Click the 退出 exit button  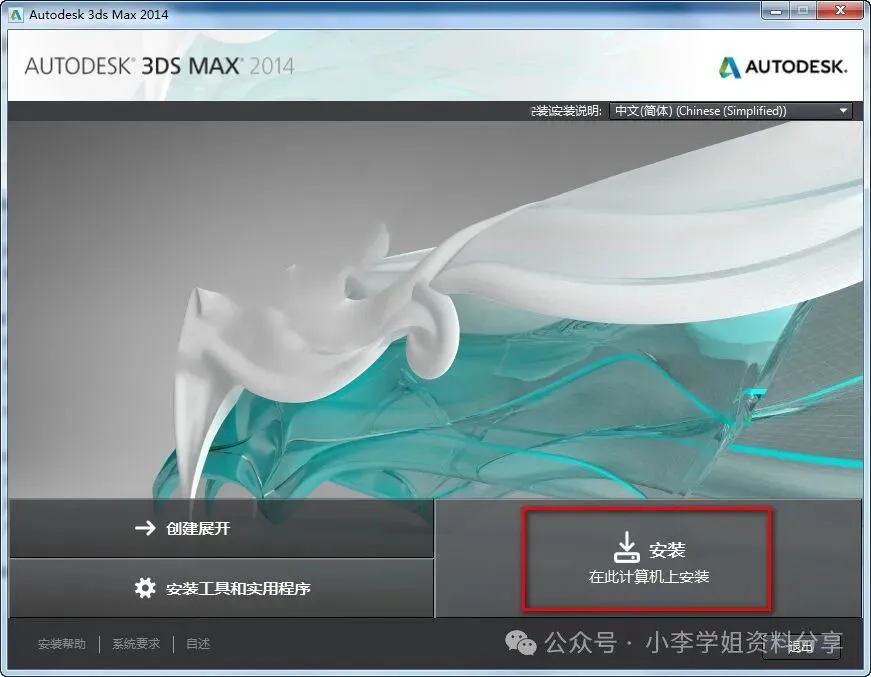tap(800, 646)
